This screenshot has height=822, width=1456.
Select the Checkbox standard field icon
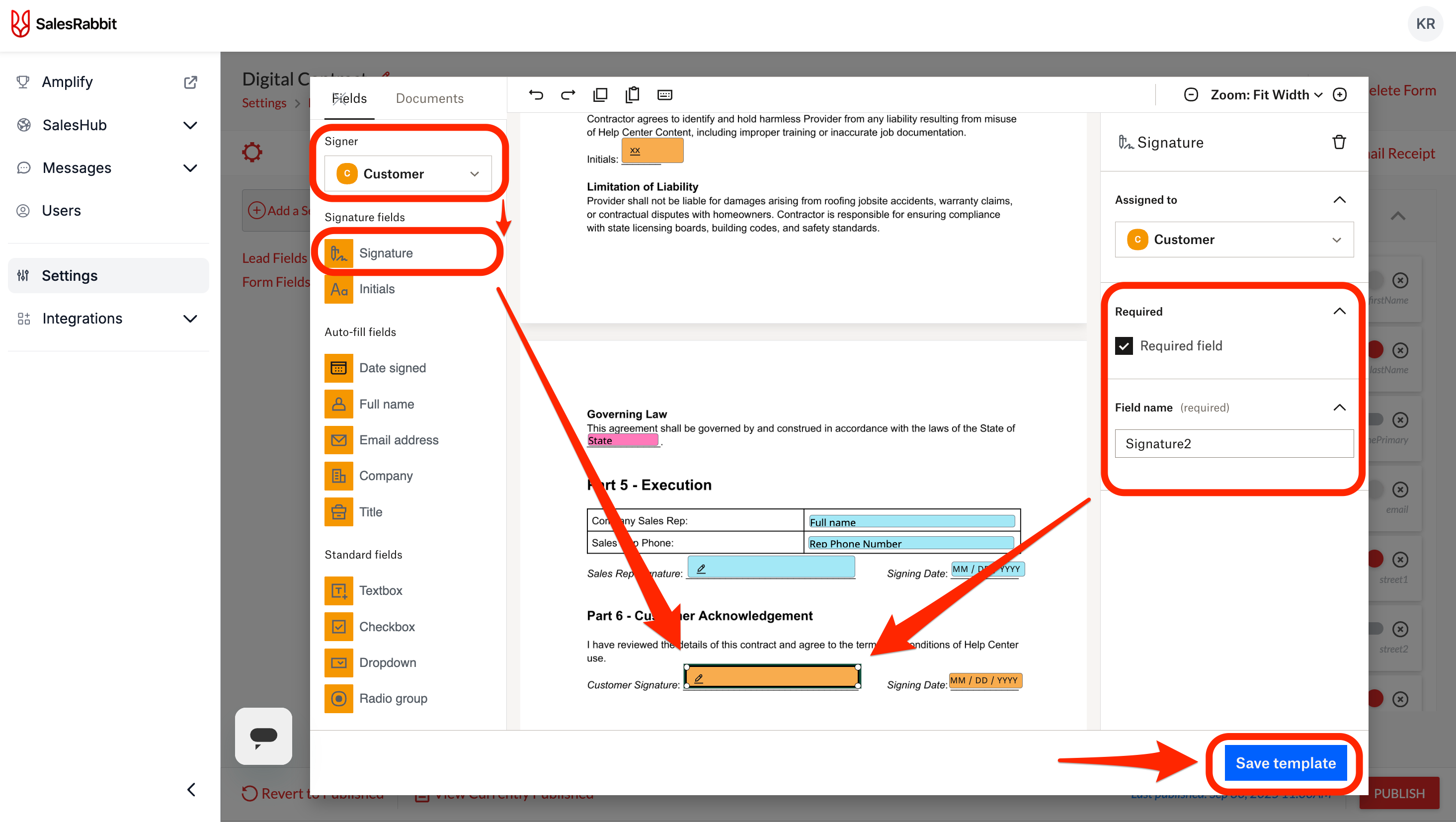click(338, 626)
